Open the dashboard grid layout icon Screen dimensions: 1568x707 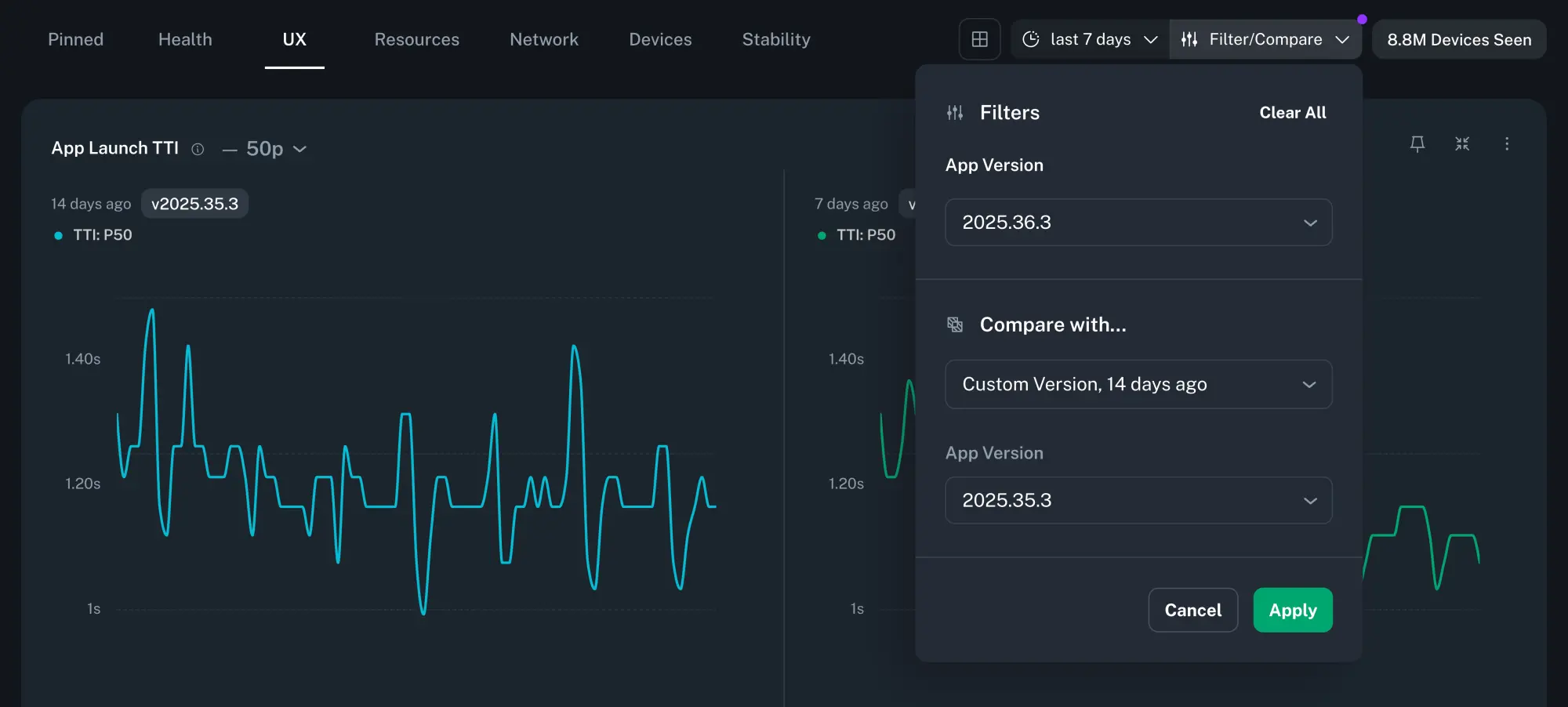[979, 39]
